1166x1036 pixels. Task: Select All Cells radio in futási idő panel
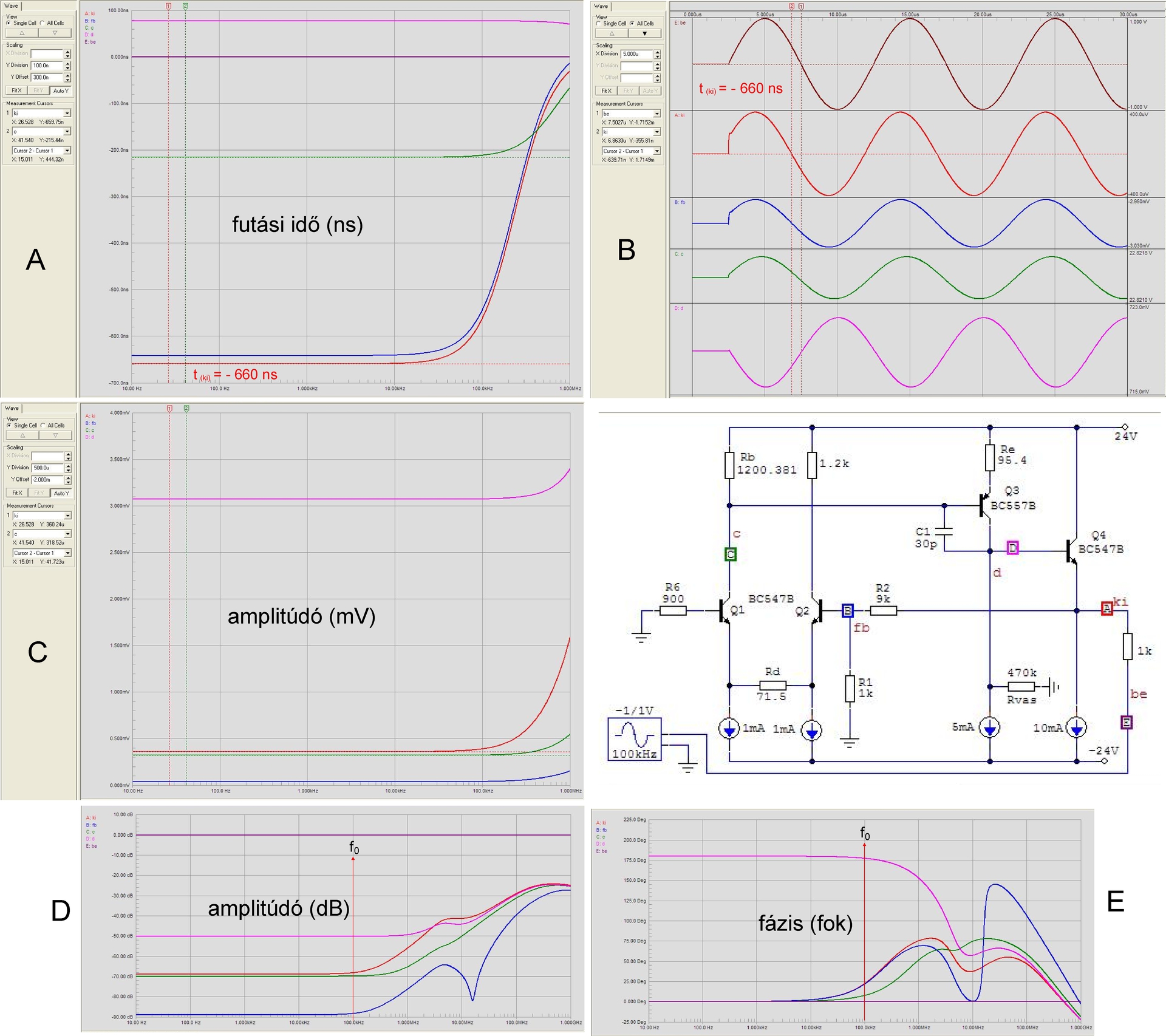point(43,23)
